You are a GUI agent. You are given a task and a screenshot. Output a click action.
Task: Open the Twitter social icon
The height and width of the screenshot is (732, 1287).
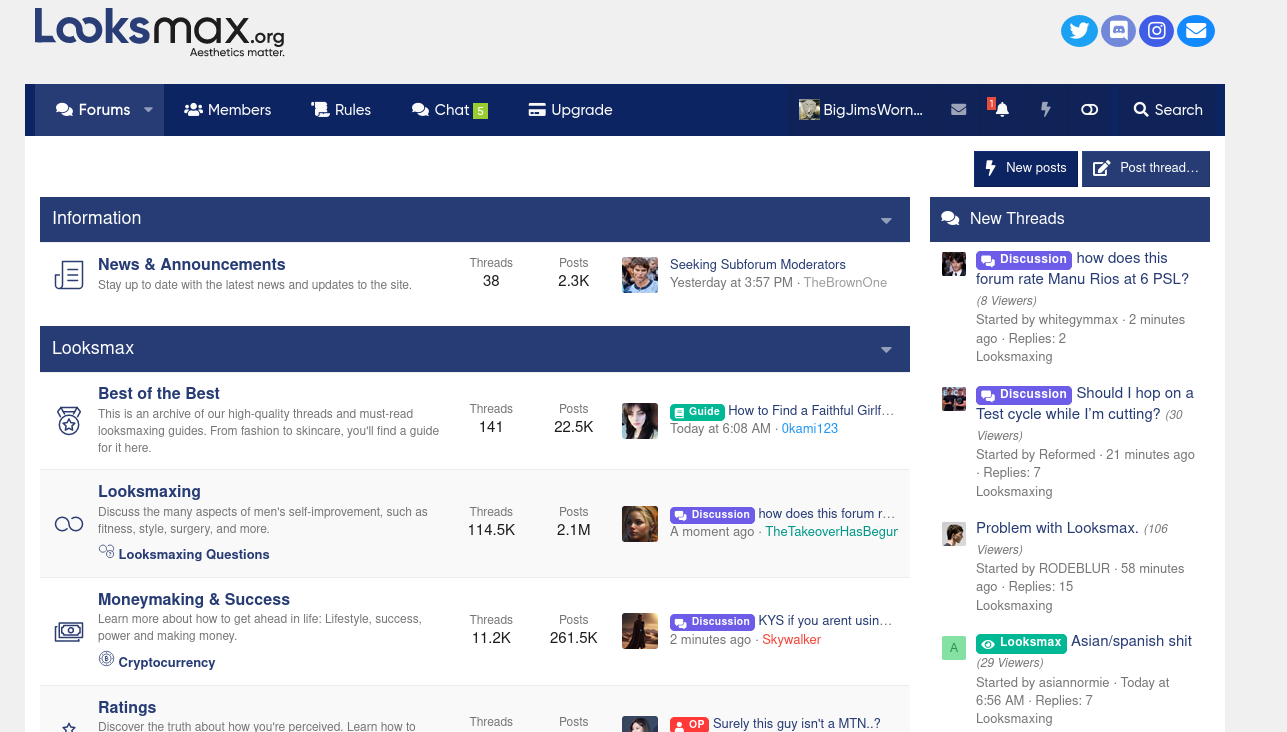coord(1079,31)
